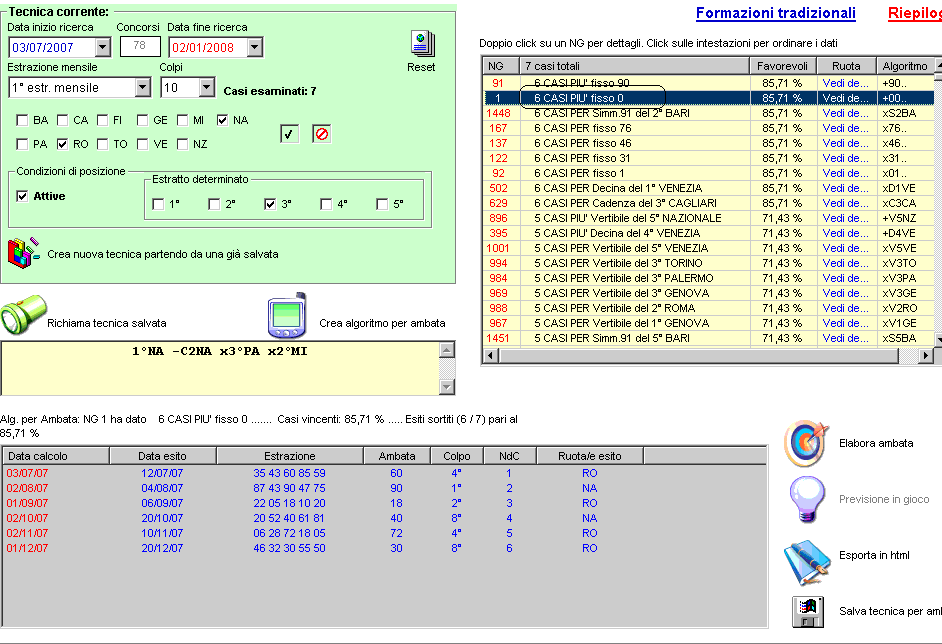The width and height of the screenshot is (942, 644).
Task: Open the Data fine ricerca date dropdown
Action: [255, 47]
